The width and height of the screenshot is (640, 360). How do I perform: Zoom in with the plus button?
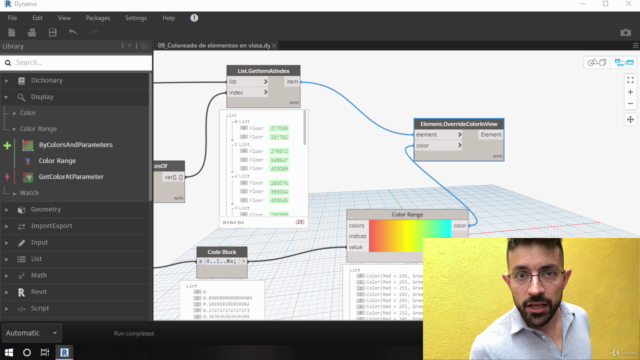[x=630, y=92]
